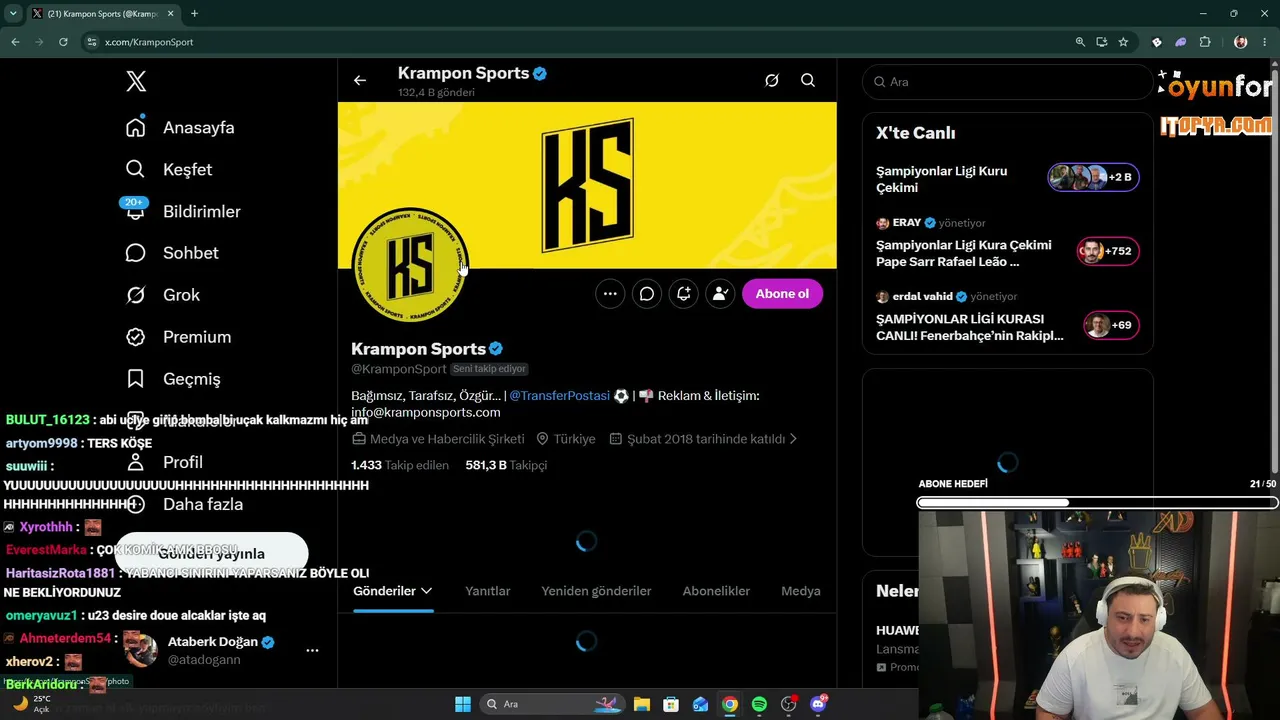Search within Krampon Sports profile posts
The image size is (1280, 720).
(x=808, y=81)
